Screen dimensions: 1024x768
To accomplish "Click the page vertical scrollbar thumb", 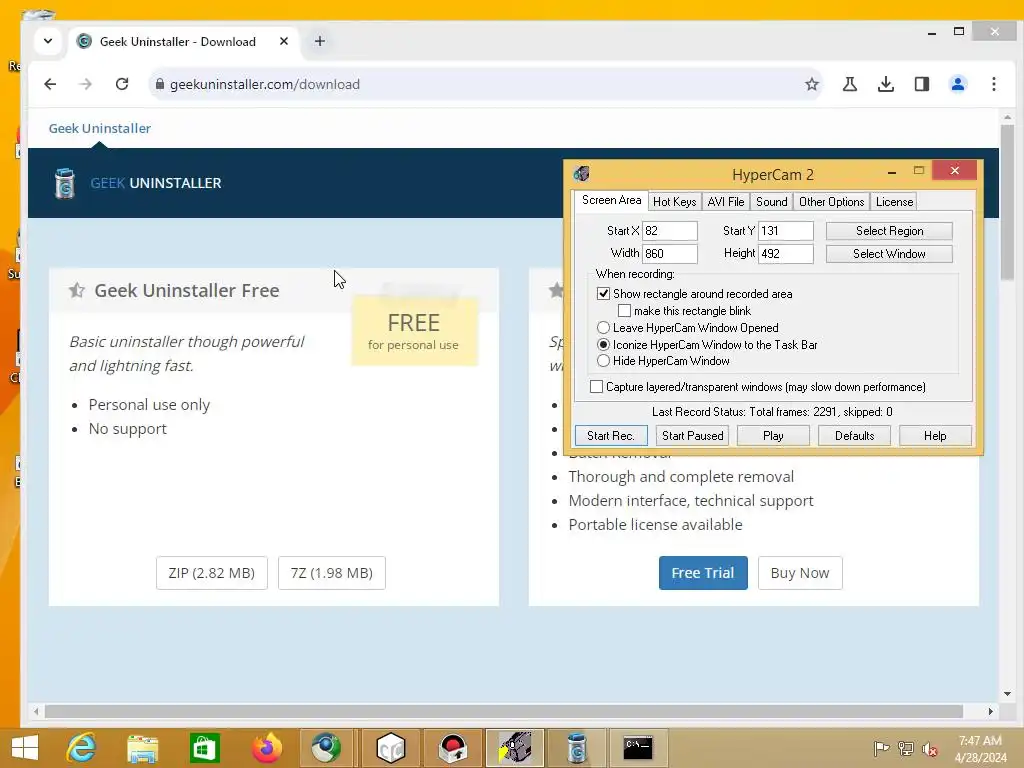I will (1007, 202).
